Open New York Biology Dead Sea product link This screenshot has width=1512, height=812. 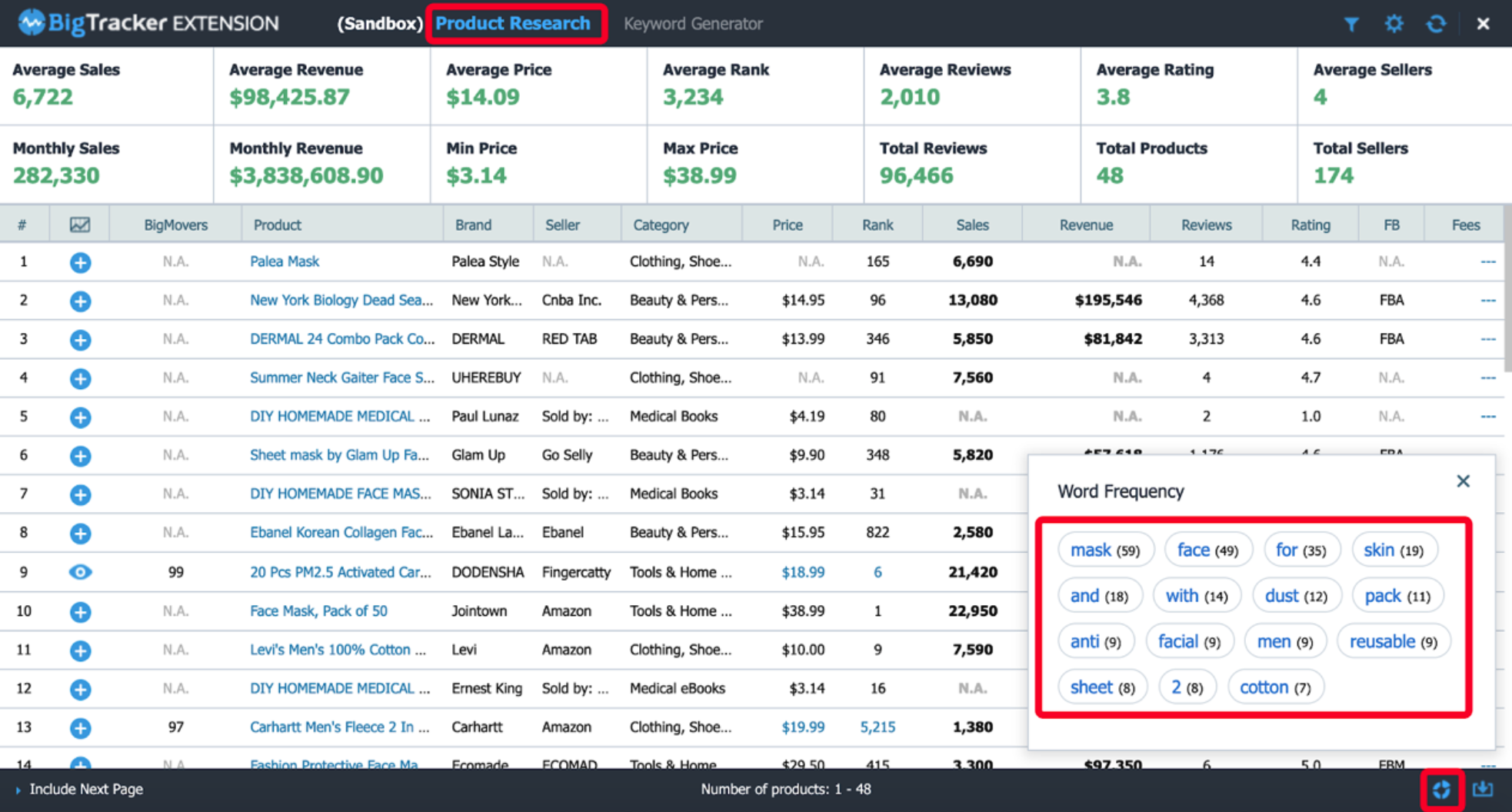point(341,300)
